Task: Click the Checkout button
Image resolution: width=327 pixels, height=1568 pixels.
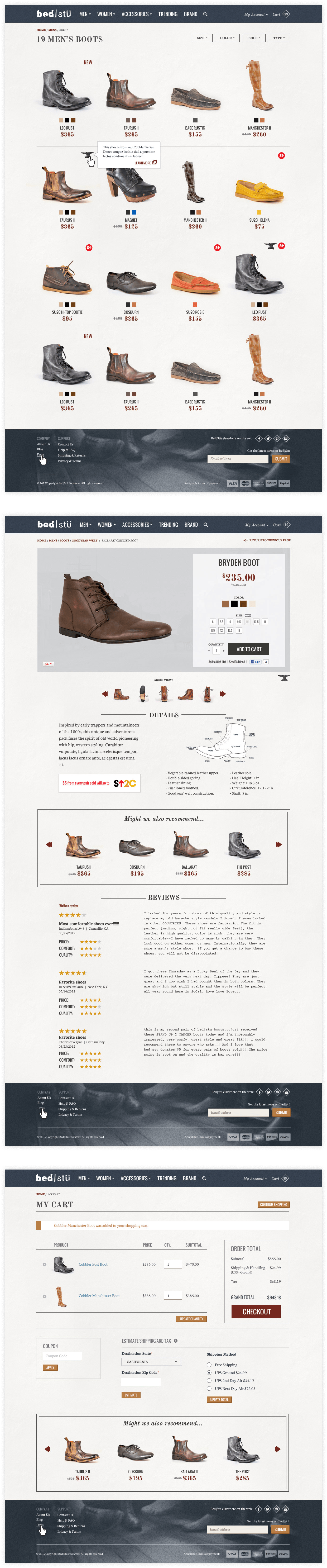Action: [x=257, y=1312]
